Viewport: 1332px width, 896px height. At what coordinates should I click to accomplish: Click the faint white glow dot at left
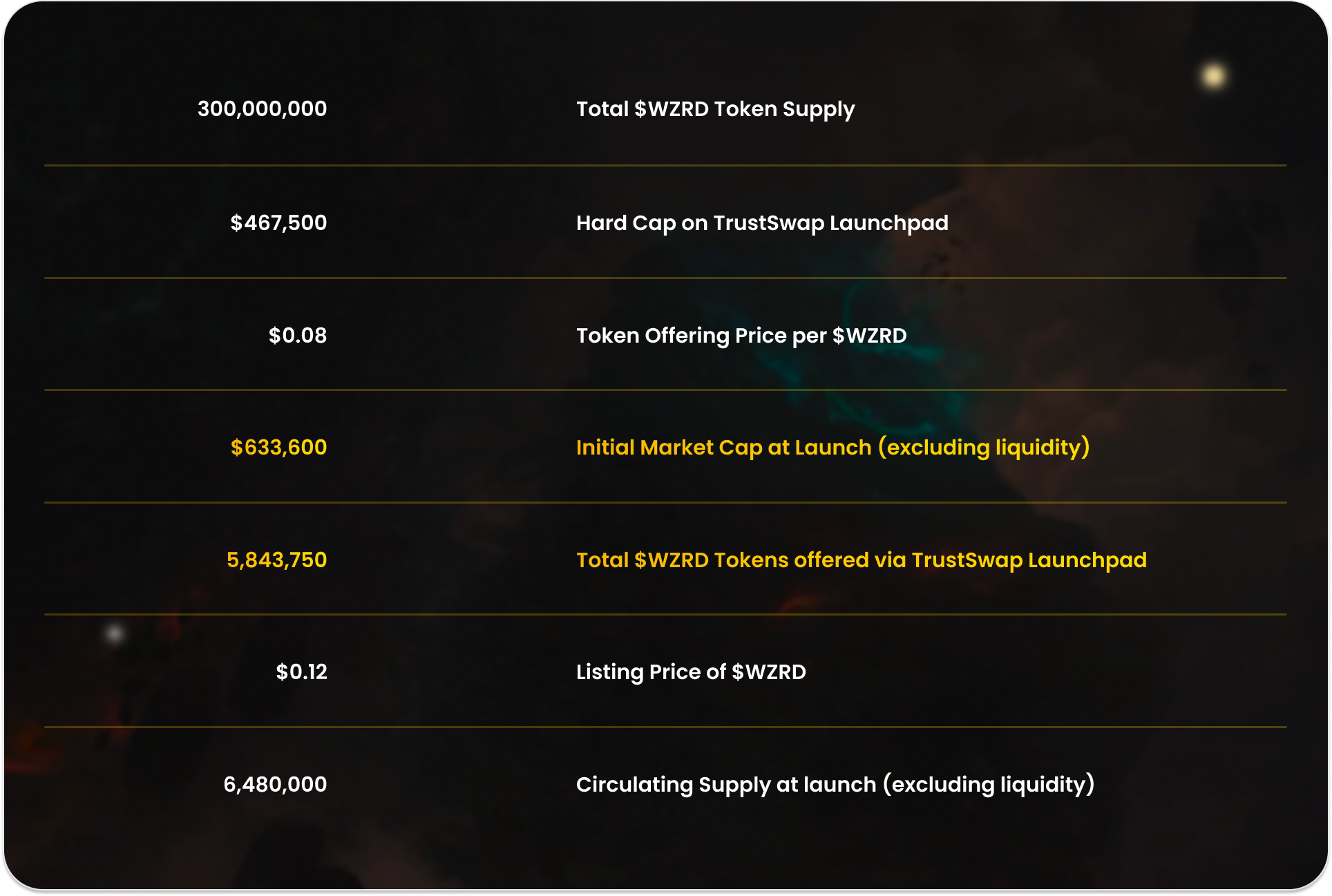[115, 633]
